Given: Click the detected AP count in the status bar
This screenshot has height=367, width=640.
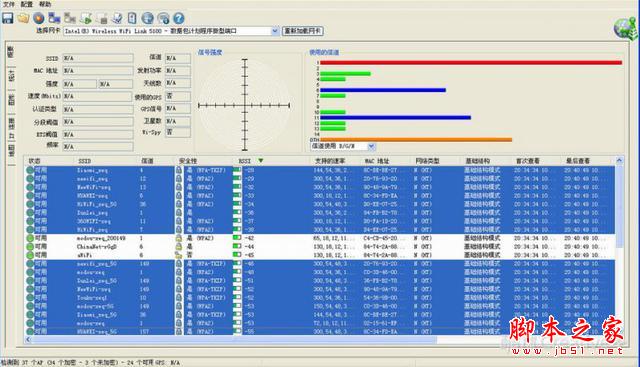Looking at the screenshot, I should [x=24, y=363].
